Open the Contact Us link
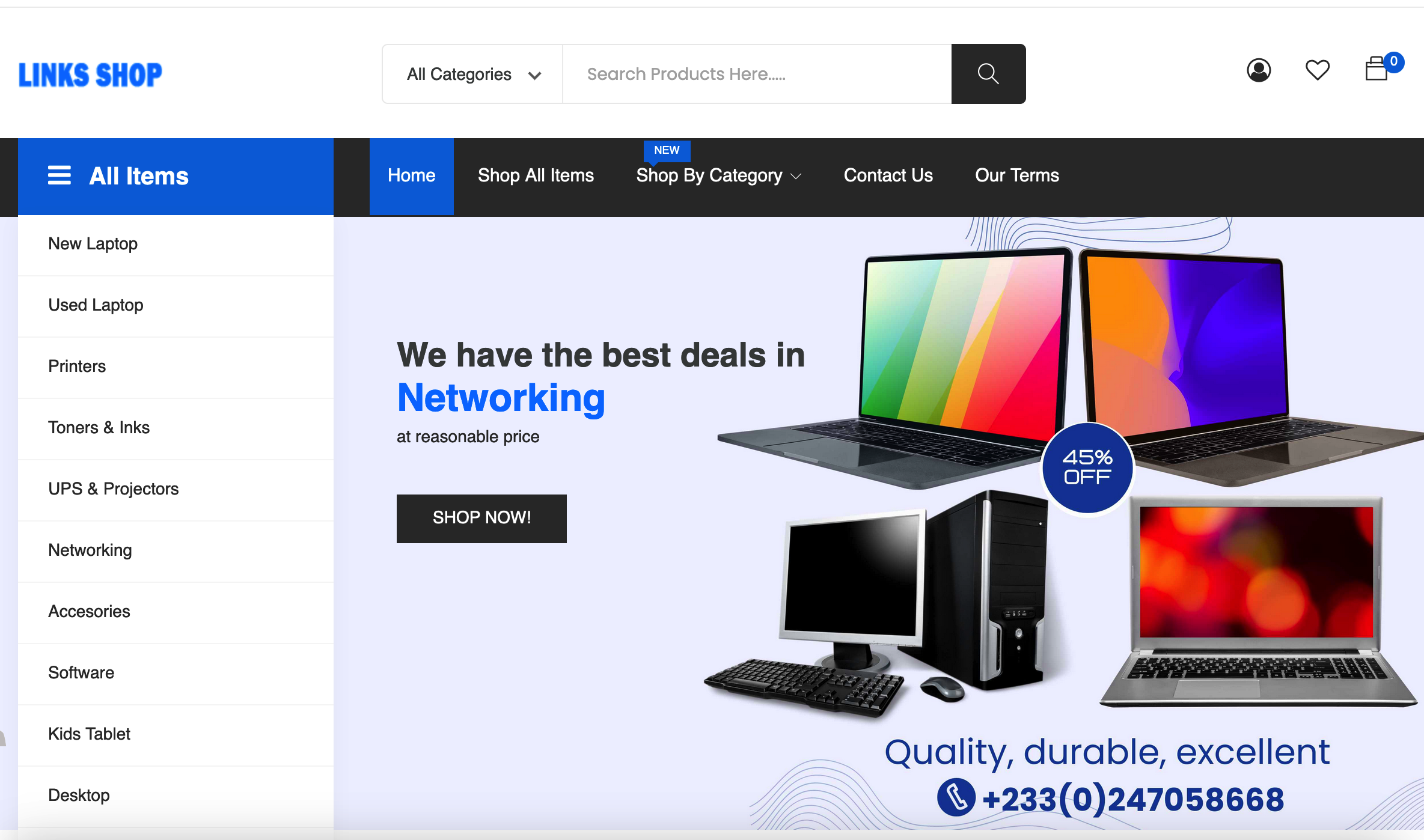The image size is (1424, 840). [888, 175]
